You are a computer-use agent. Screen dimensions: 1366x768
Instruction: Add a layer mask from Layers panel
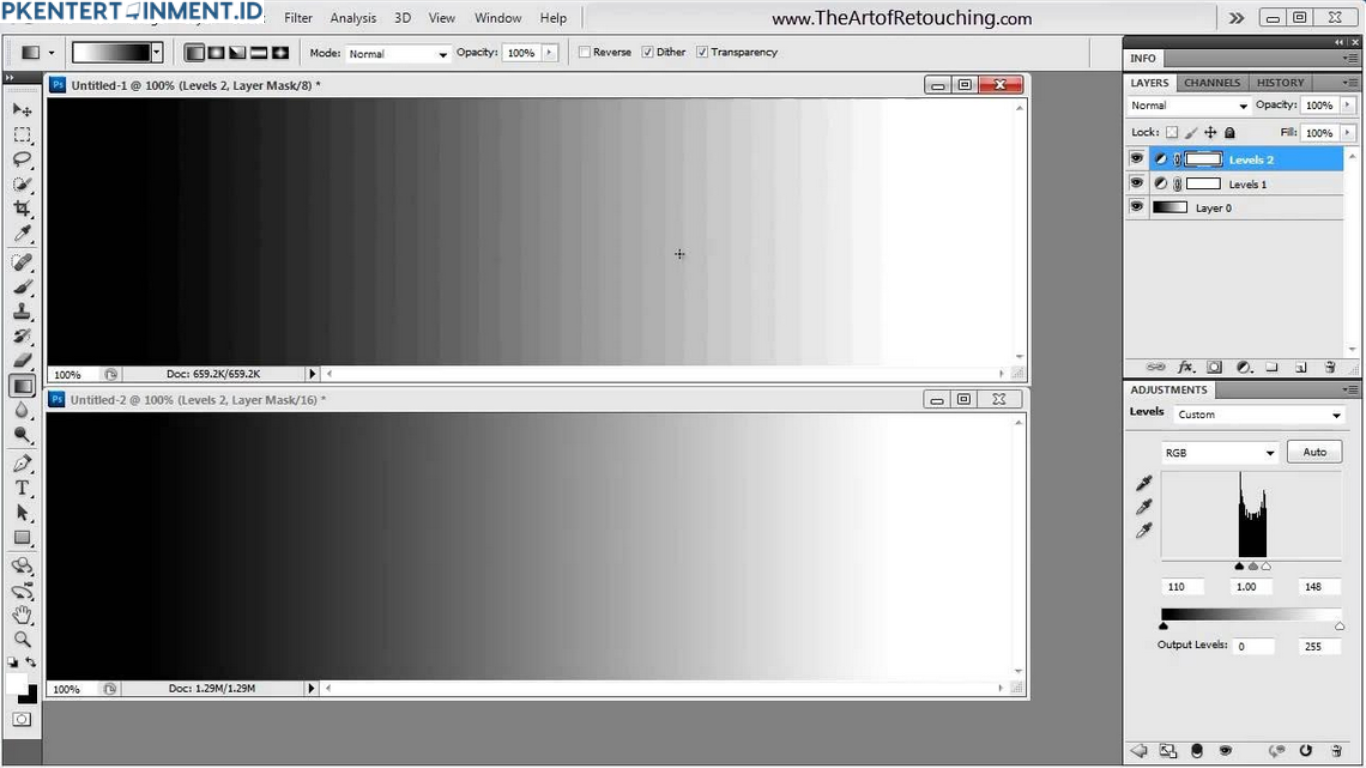point(1214,367)
